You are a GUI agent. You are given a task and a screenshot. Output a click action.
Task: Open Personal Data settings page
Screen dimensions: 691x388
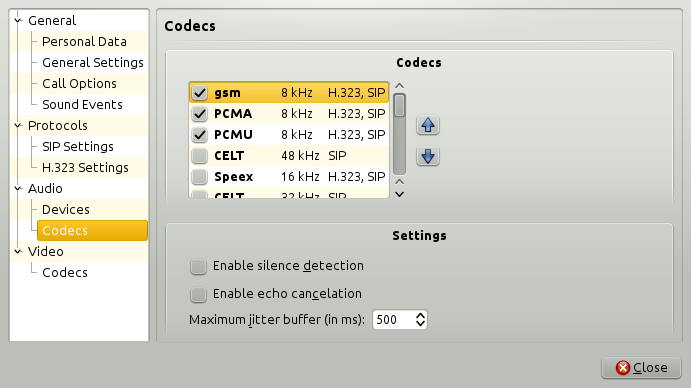pos(84,41)
